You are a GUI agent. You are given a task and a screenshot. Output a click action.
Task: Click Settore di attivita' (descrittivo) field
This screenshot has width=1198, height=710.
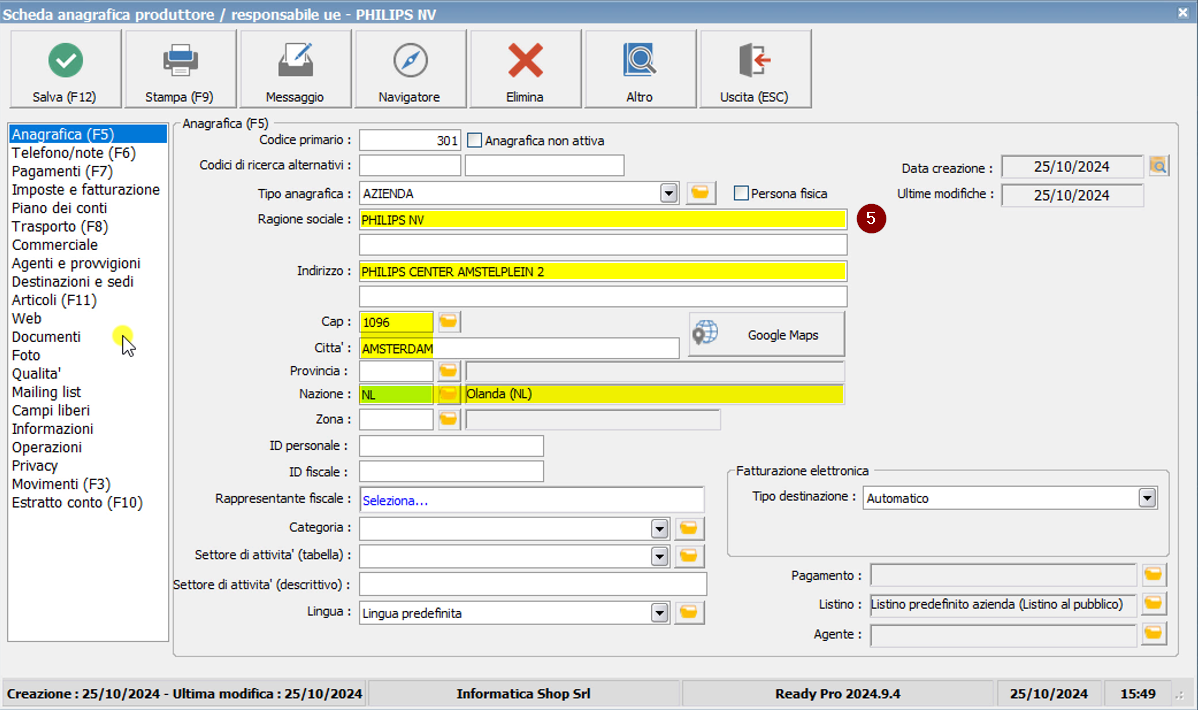[533, 584]
